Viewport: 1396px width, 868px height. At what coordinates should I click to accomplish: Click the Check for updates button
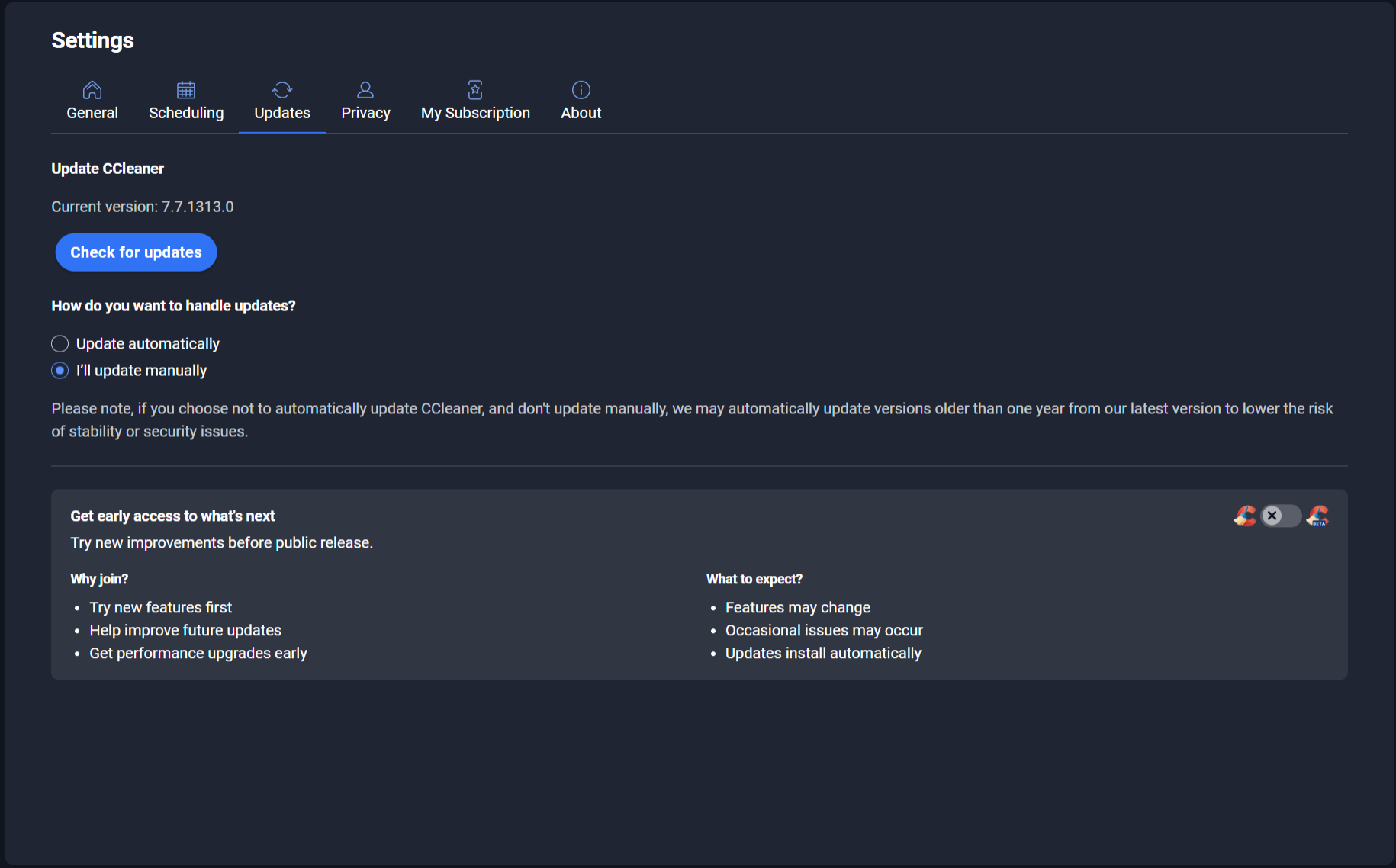point(137,252)
